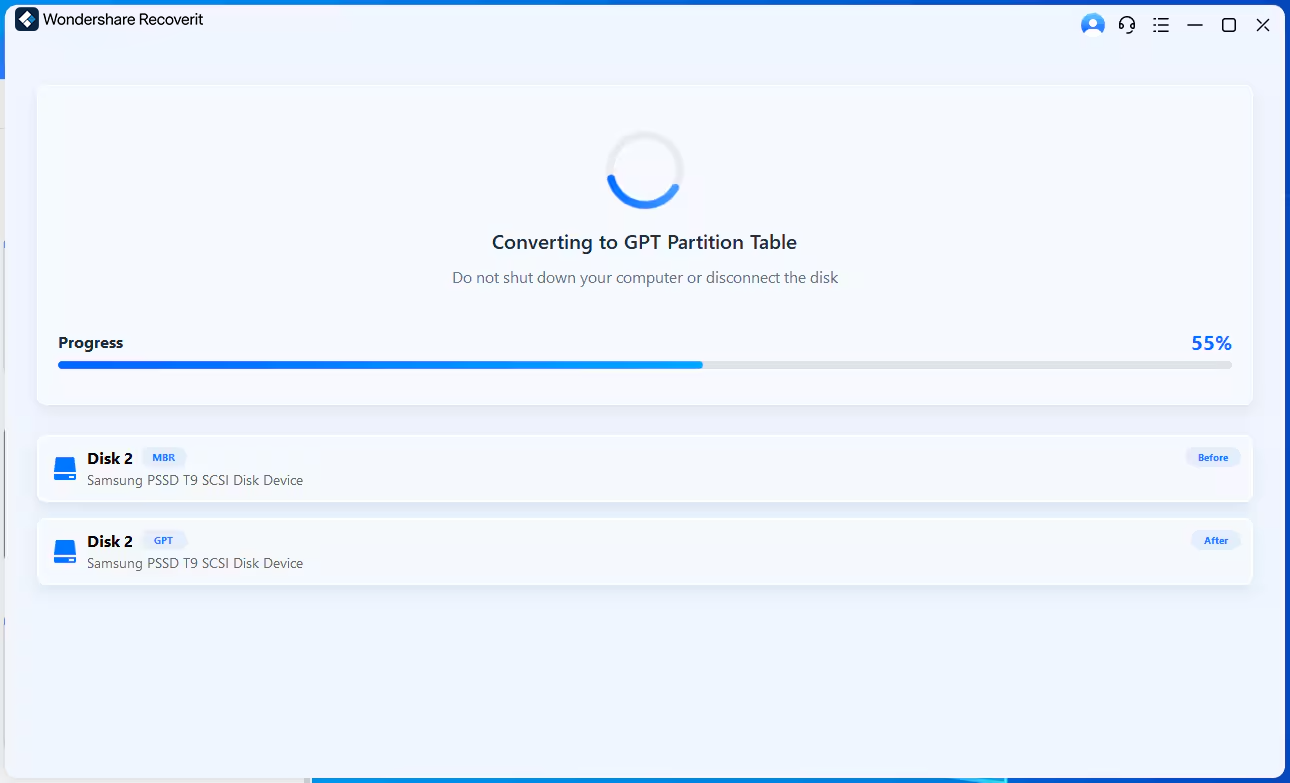Click the Wondershare Recoverit title text
Viewport: 1290px width, 783px height.
pyautogui.click(x=123, y=20)
